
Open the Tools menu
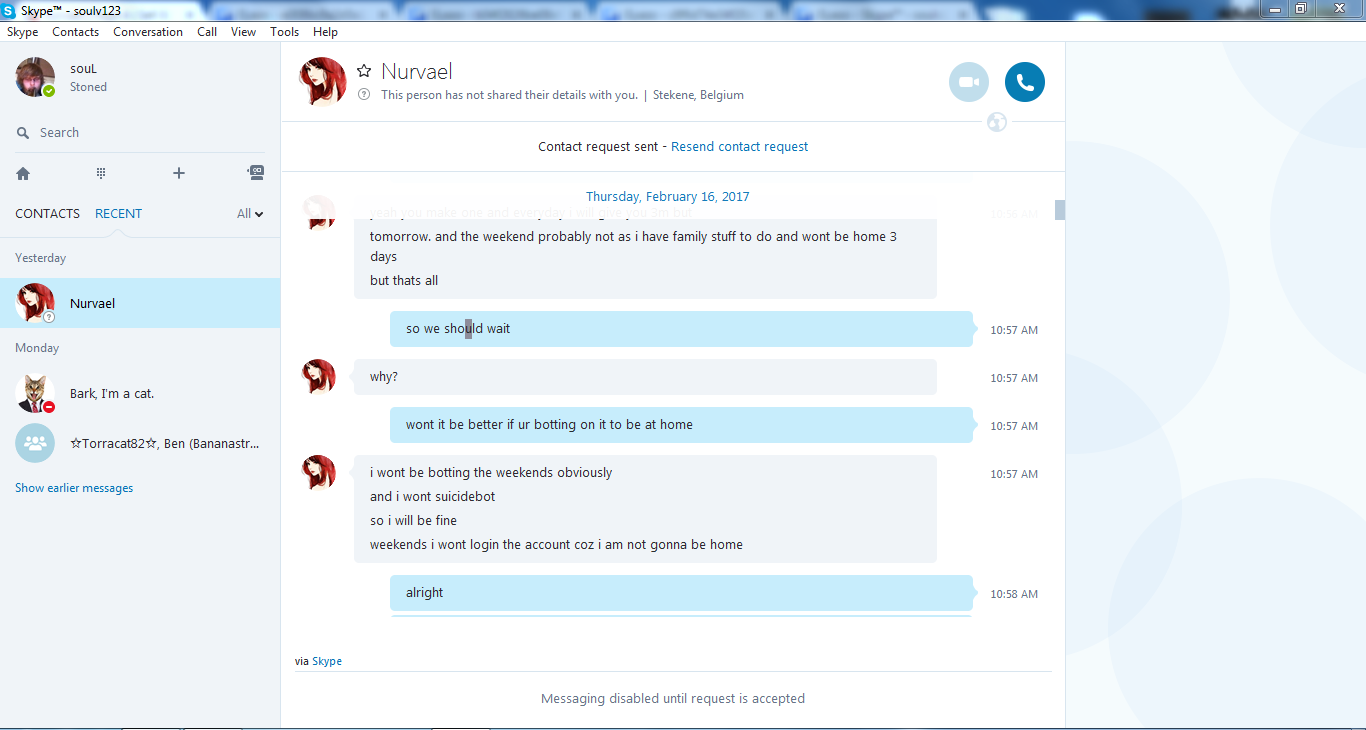click(285, 32)
